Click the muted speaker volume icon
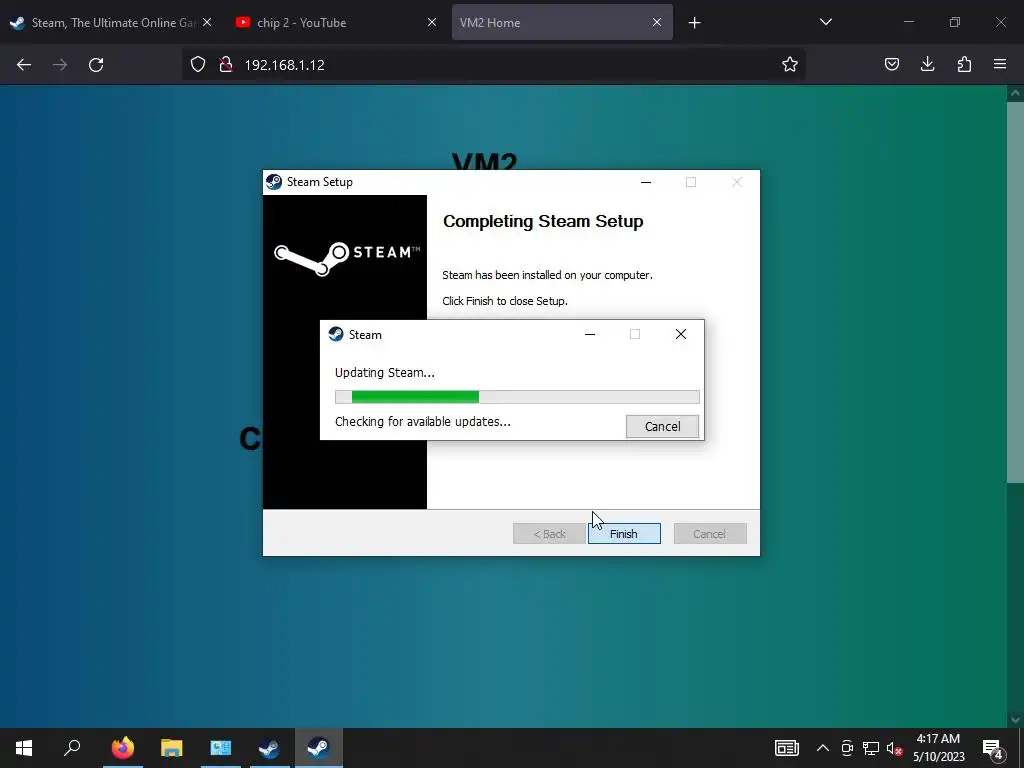 894,748
